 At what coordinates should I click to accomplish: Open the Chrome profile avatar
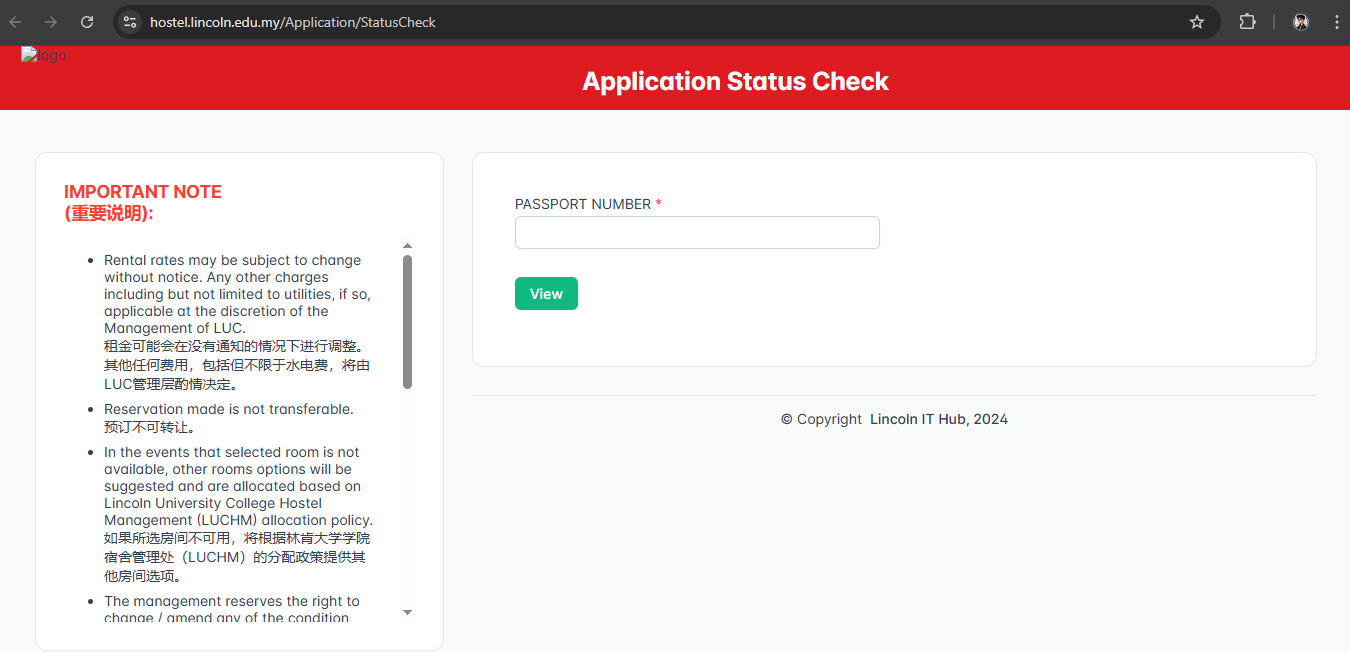pos(1301,22)
